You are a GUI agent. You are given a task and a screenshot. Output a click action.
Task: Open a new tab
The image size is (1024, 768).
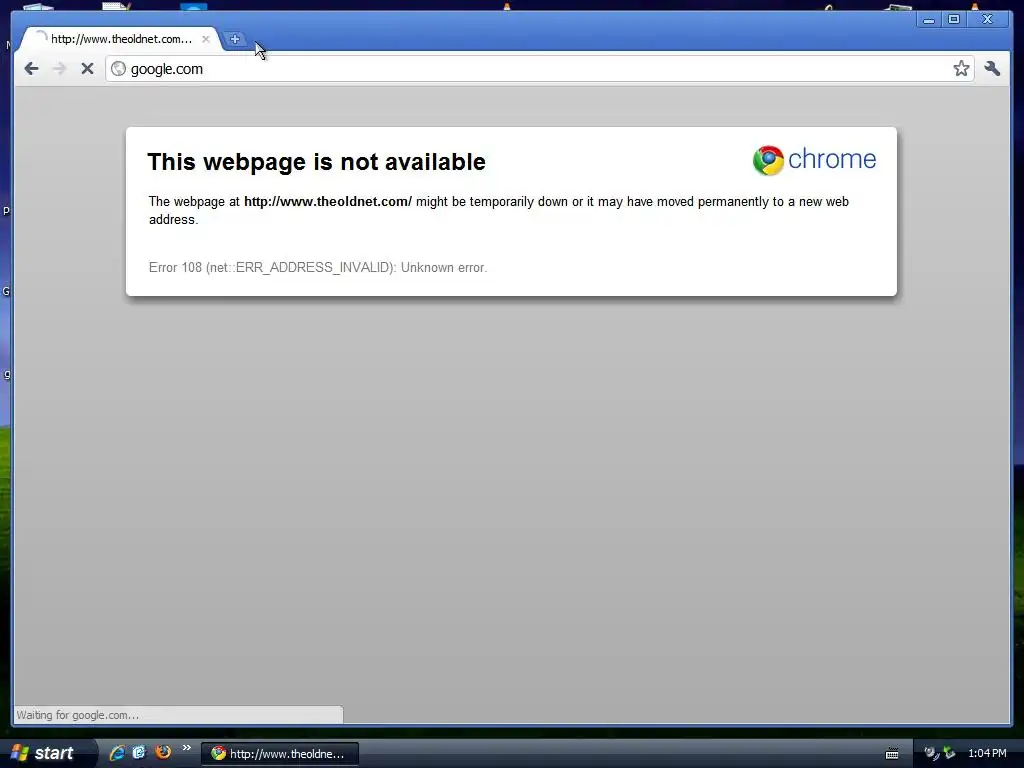tap(235, 39)
